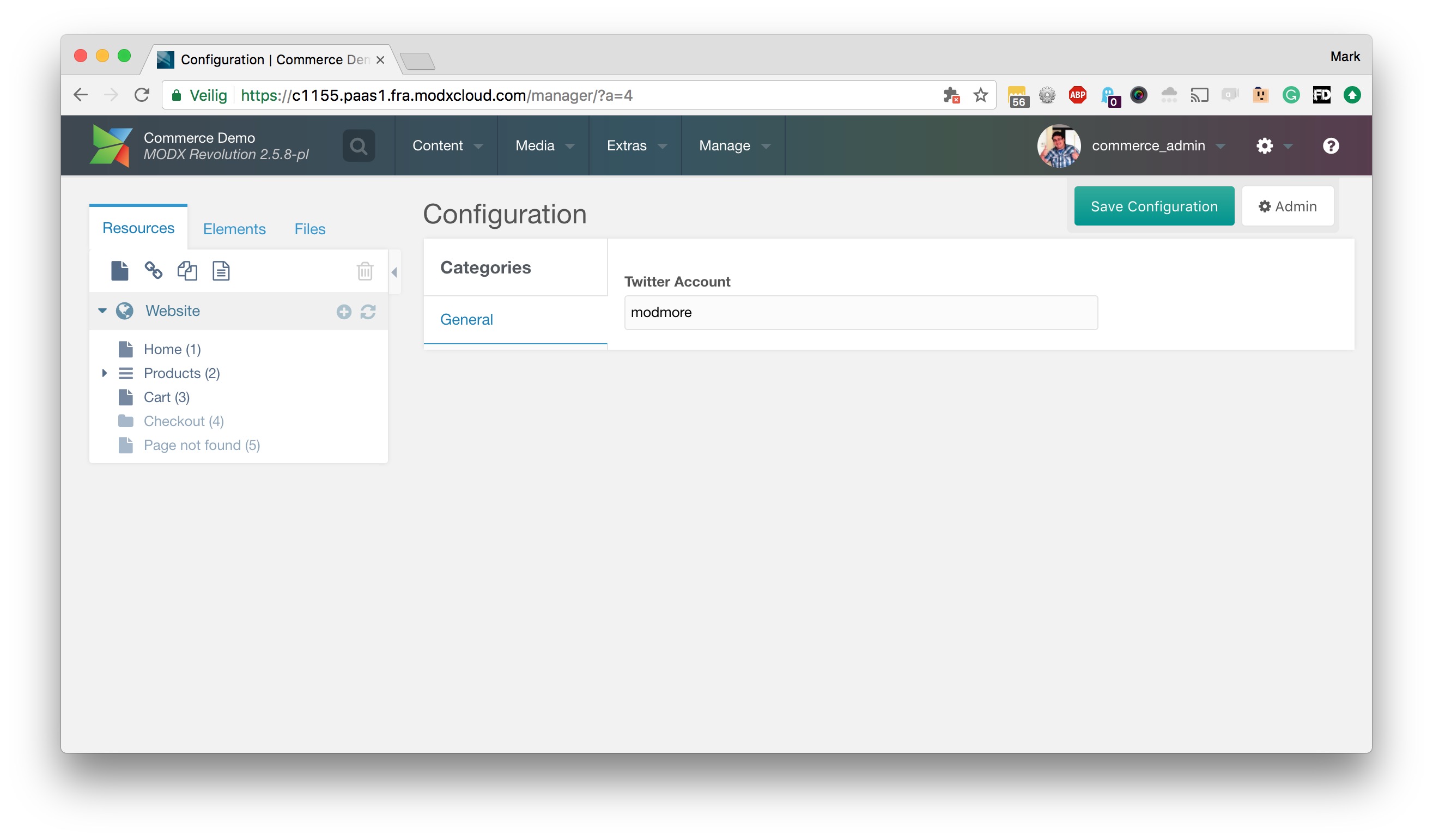The width and height of the screenshot is (1433, 840).
Task: Collapse the left resource tree panel
Action: pyautogui.click(x=394, y=272)
